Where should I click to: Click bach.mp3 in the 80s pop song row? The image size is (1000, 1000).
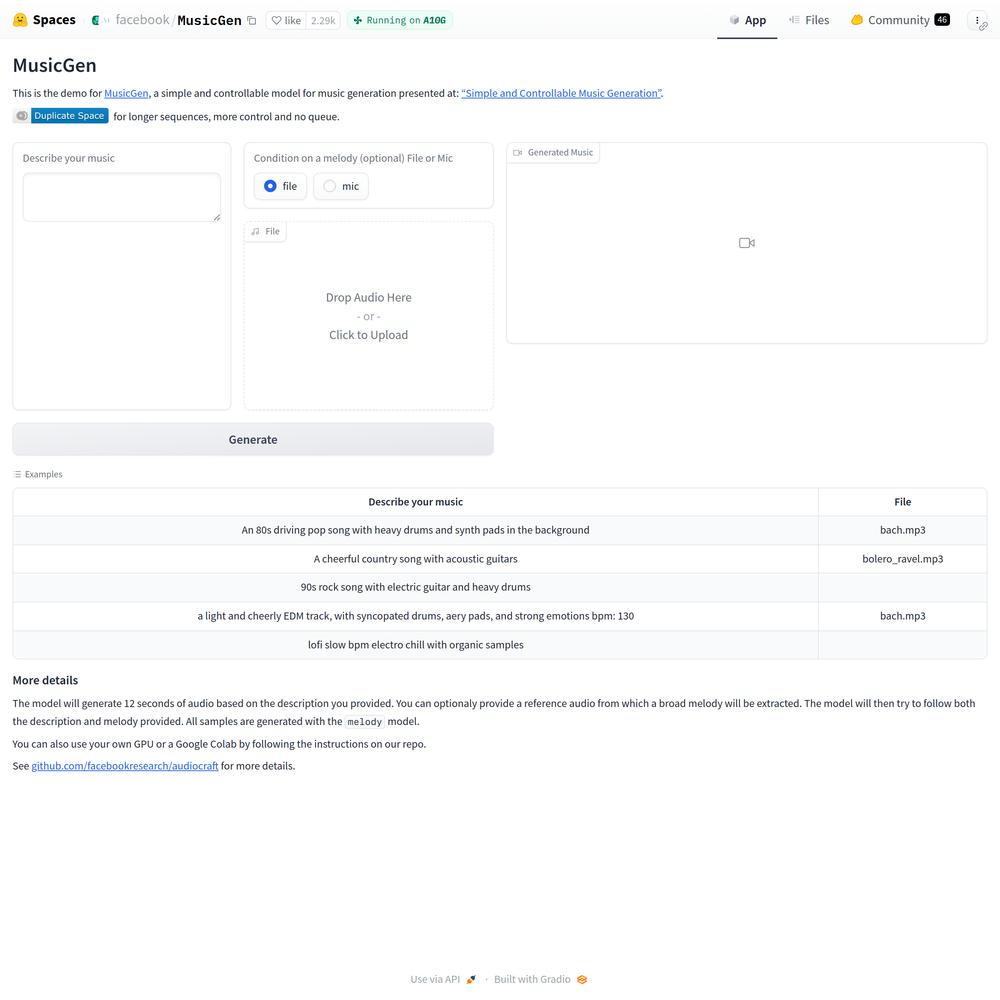[x=902, y=530]
